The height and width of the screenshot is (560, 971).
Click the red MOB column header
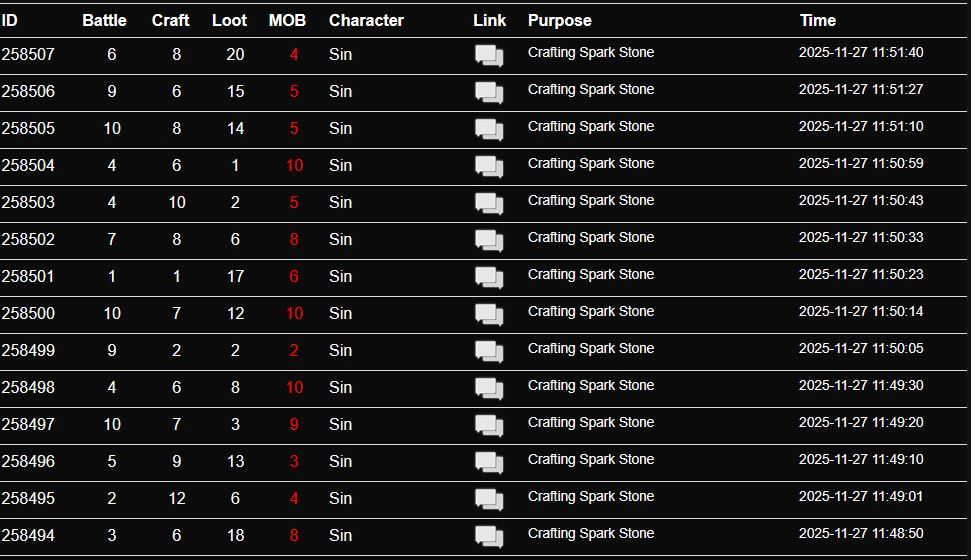coord(288,20)
